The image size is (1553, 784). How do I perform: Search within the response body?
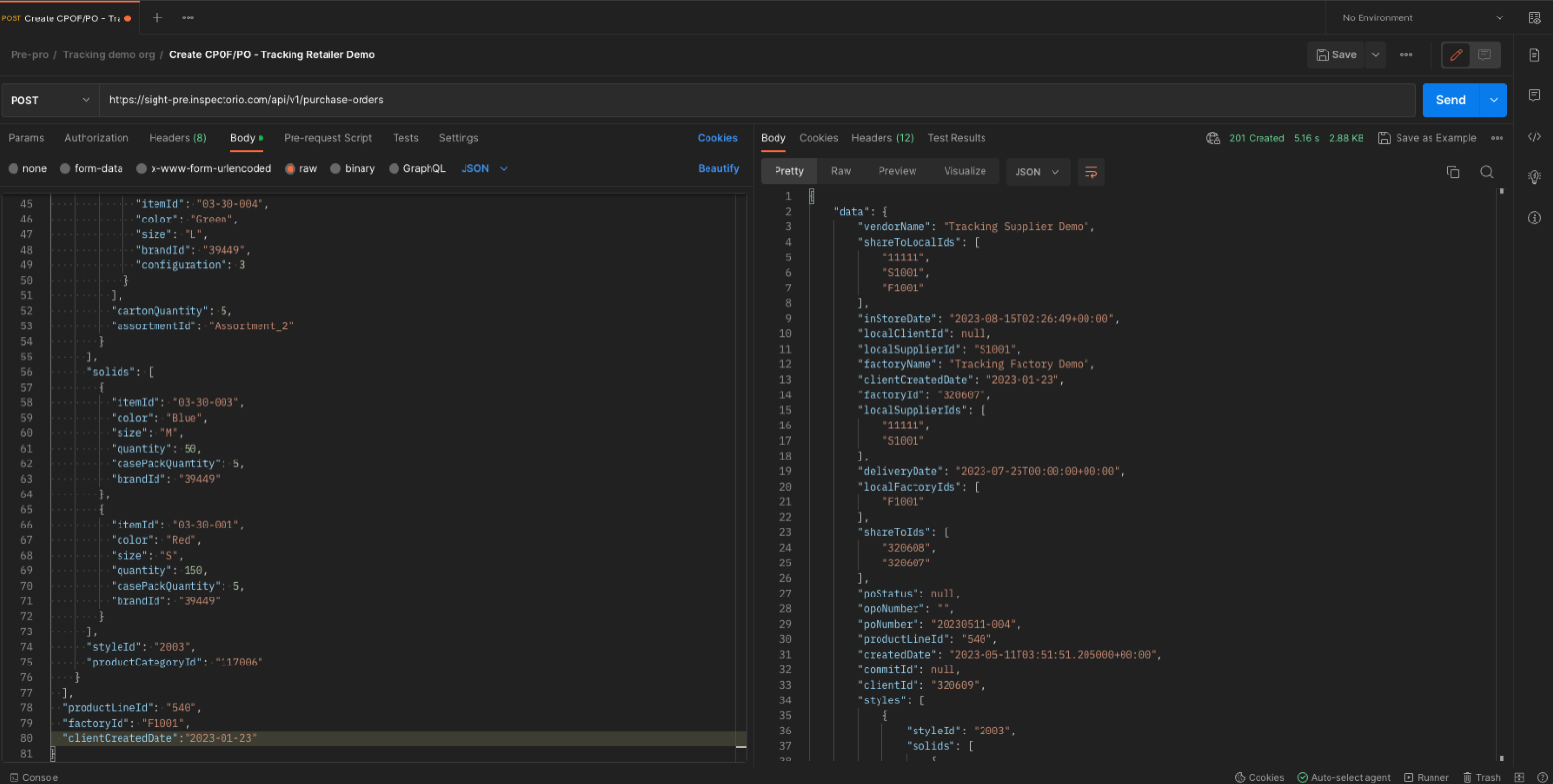click(1487, 172)
